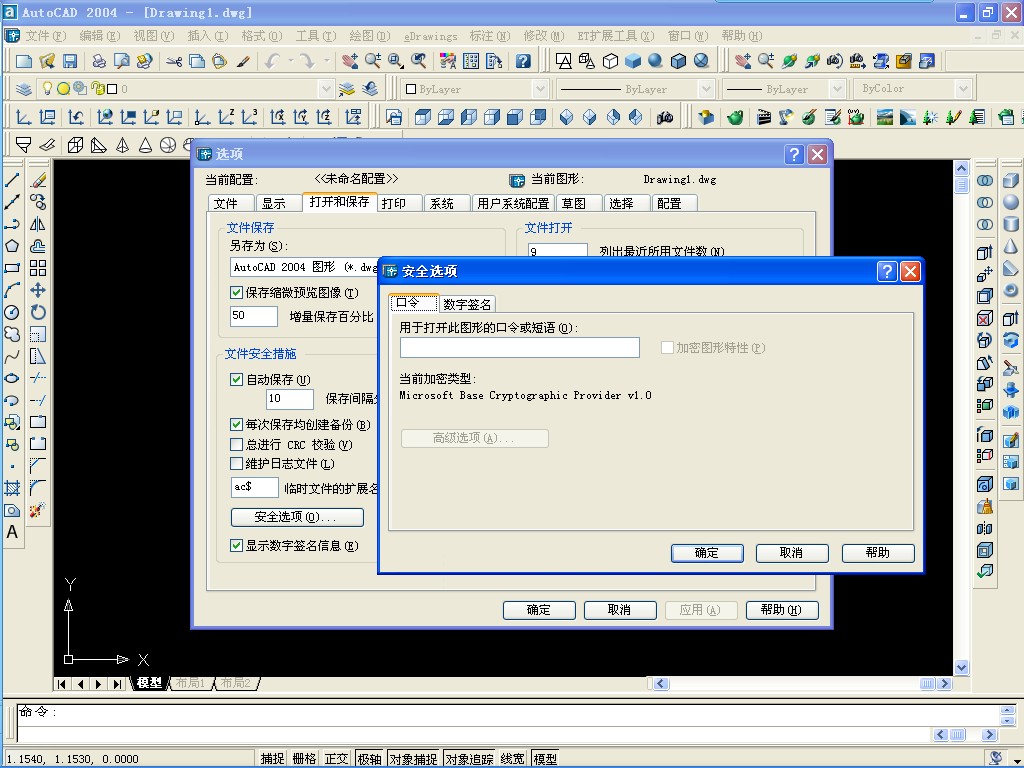This screenshot has height=768, width=1024.
Task: Click the Undo arrow icon
Action: (x=272, y=61)
